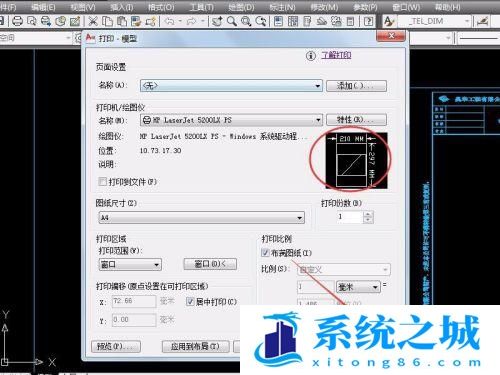
Task: Click the Redo arrow icon
Action: point(191,21)
